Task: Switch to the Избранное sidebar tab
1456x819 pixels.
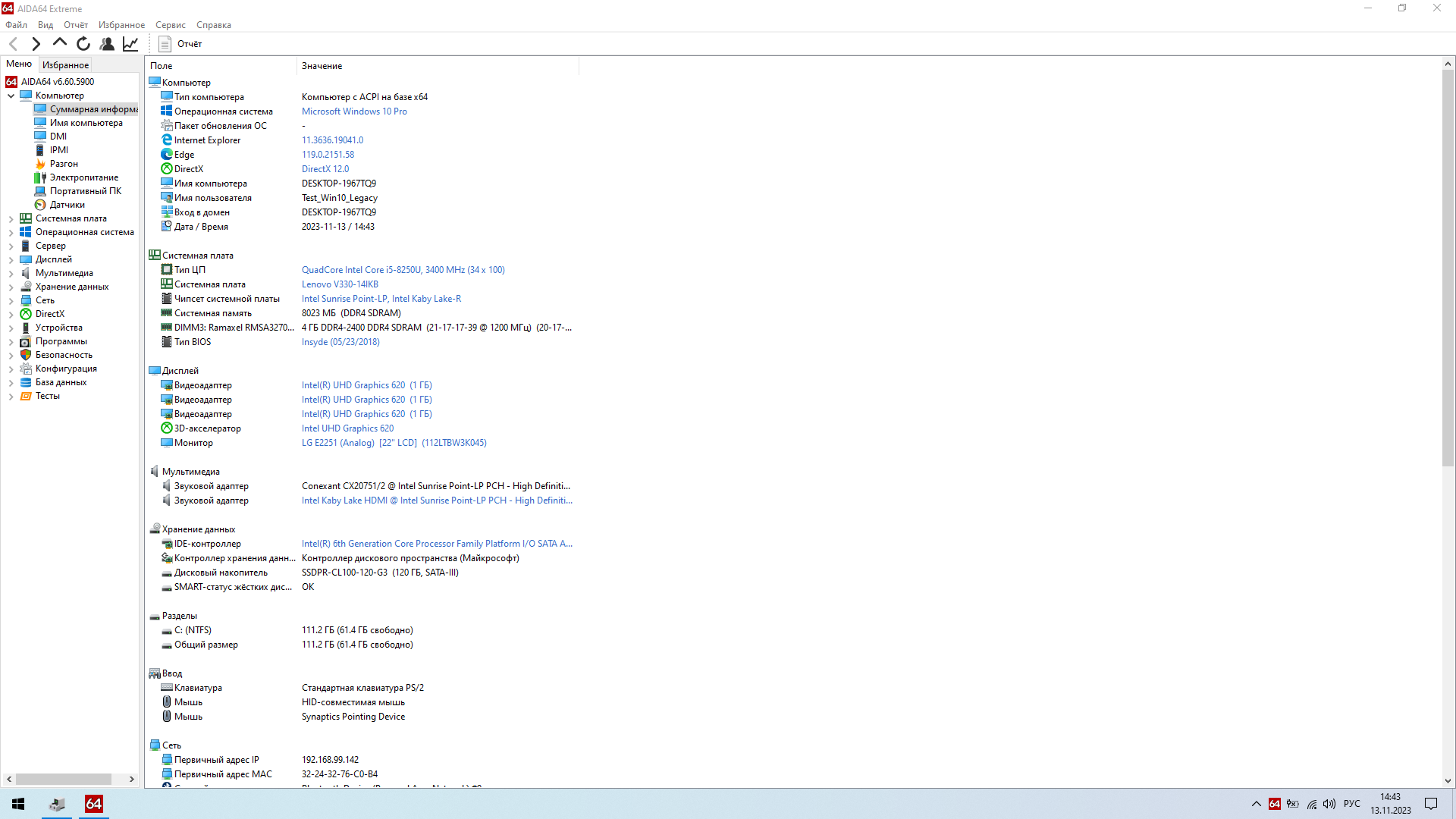Action: [x=65, y=65]
